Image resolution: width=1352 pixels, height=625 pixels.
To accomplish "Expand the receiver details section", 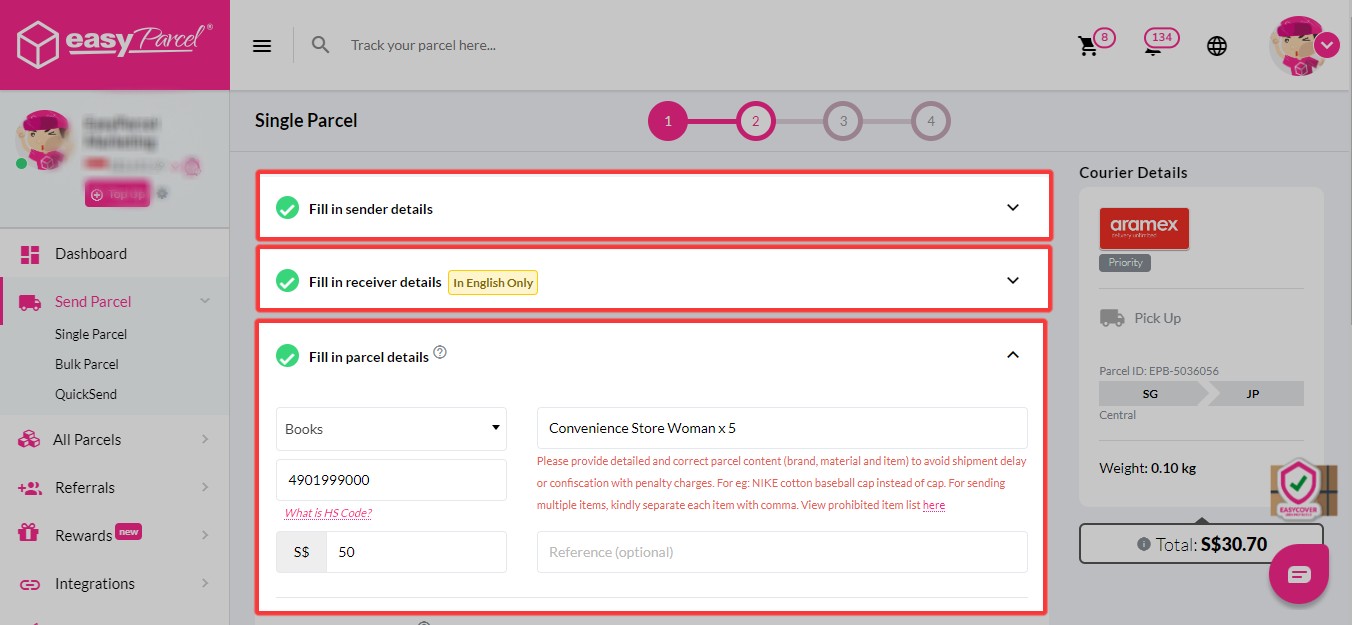I will [x=1012, y=281].
